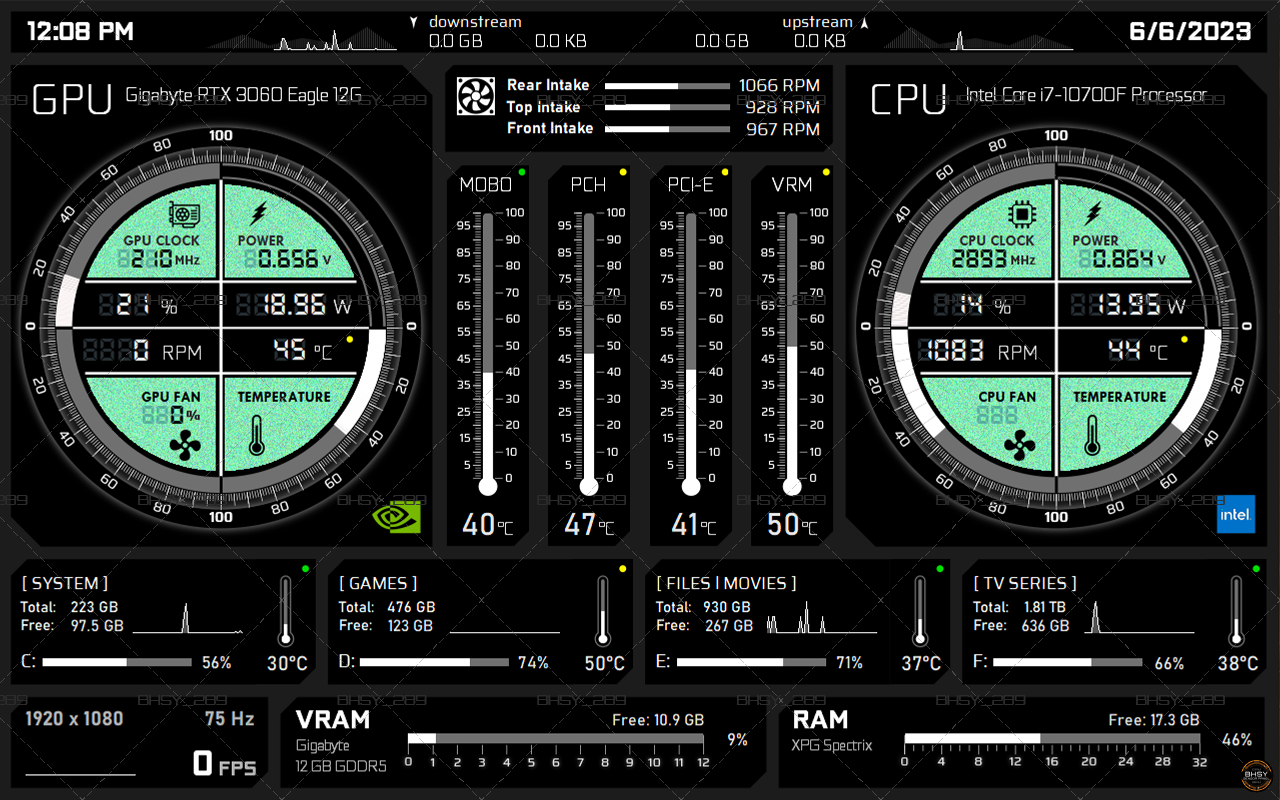Screen dimensions: 1280x800
Task: Click the thermometer icon in TV SERIES panel
Action: (x=1237, y=611)
